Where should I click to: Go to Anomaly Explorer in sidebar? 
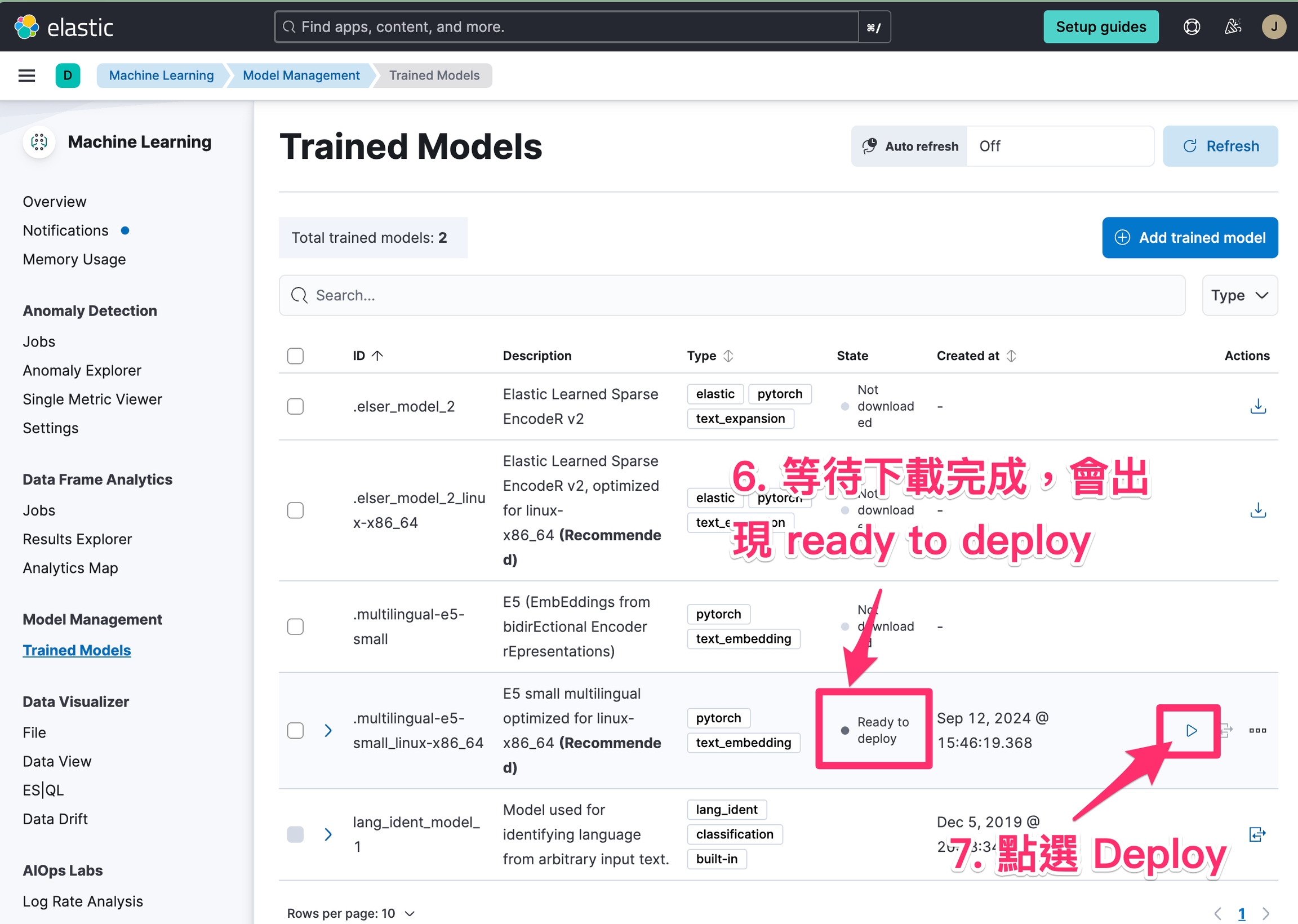[x=82, y=370]
